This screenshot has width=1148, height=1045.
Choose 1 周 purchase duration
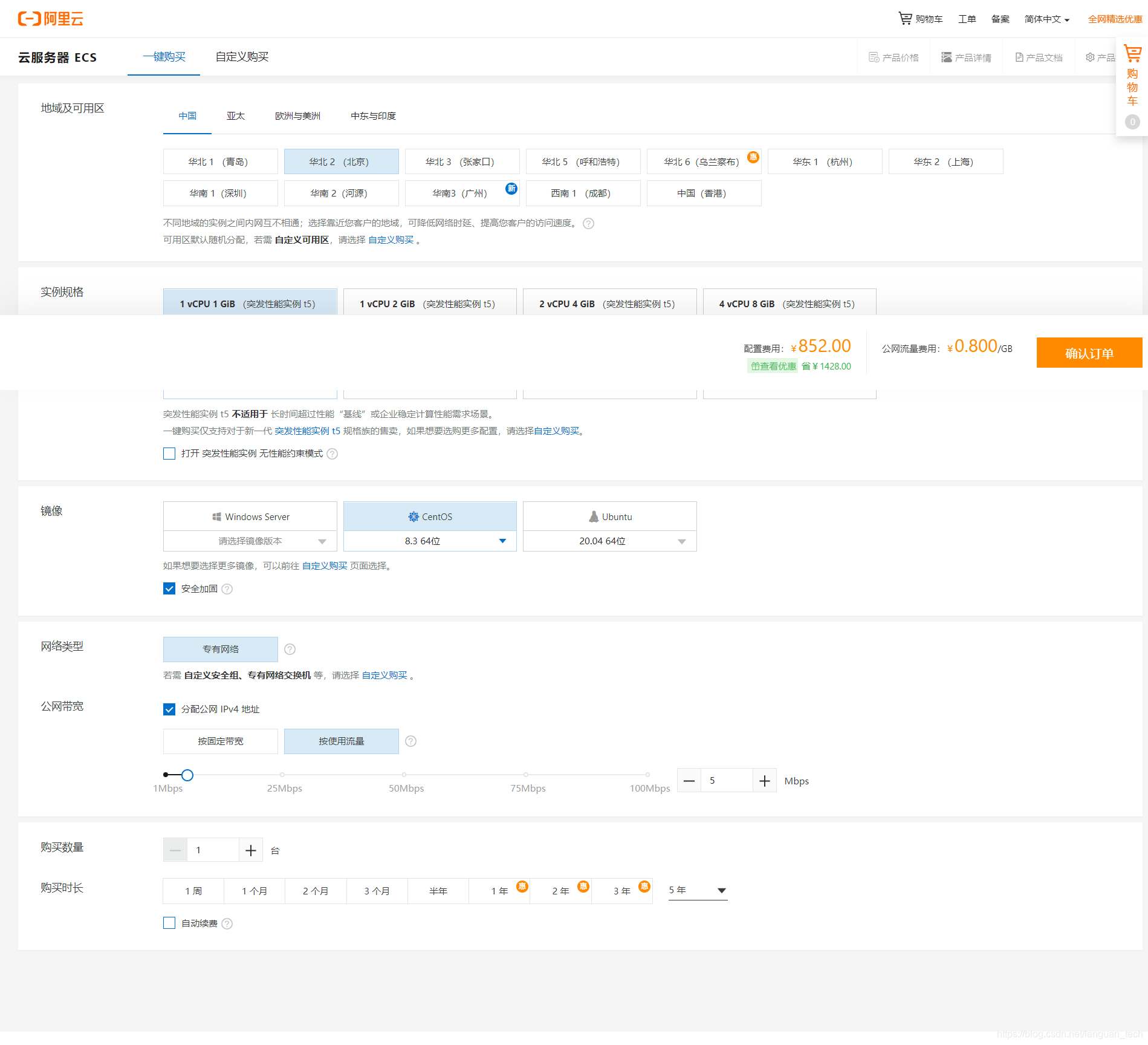point(193,891)
